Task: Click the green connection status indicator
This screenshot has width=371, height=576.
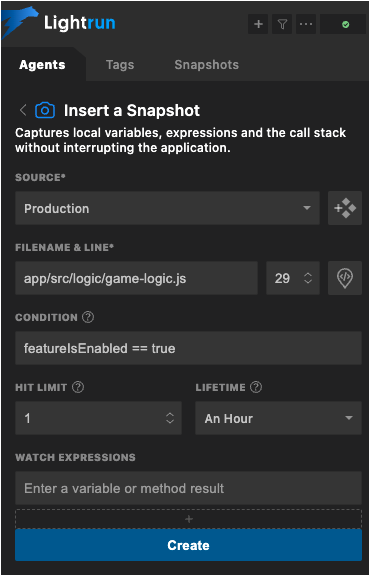Action: click(x=345, y=25)
